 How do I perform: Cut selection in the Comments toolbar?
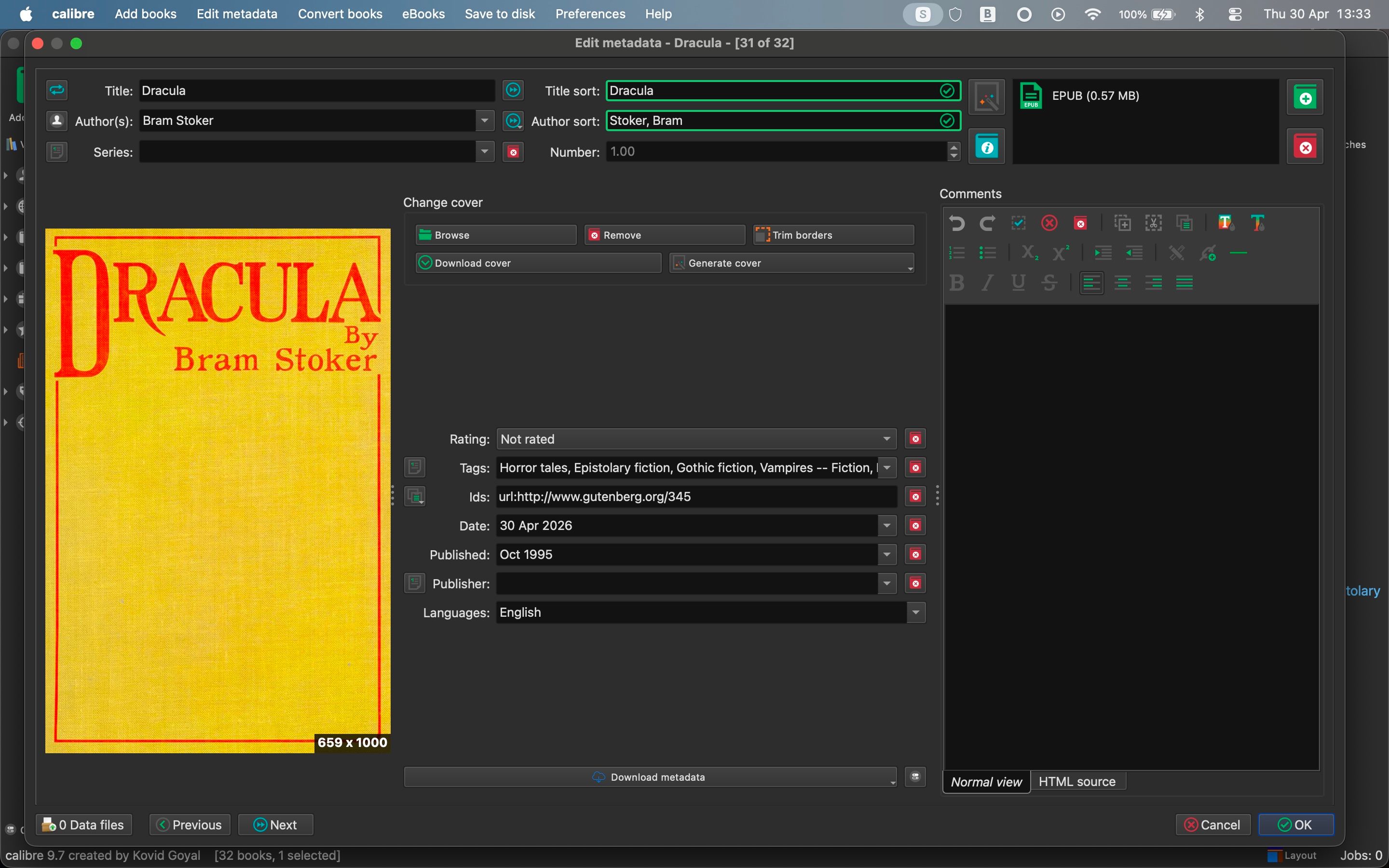1154,223
